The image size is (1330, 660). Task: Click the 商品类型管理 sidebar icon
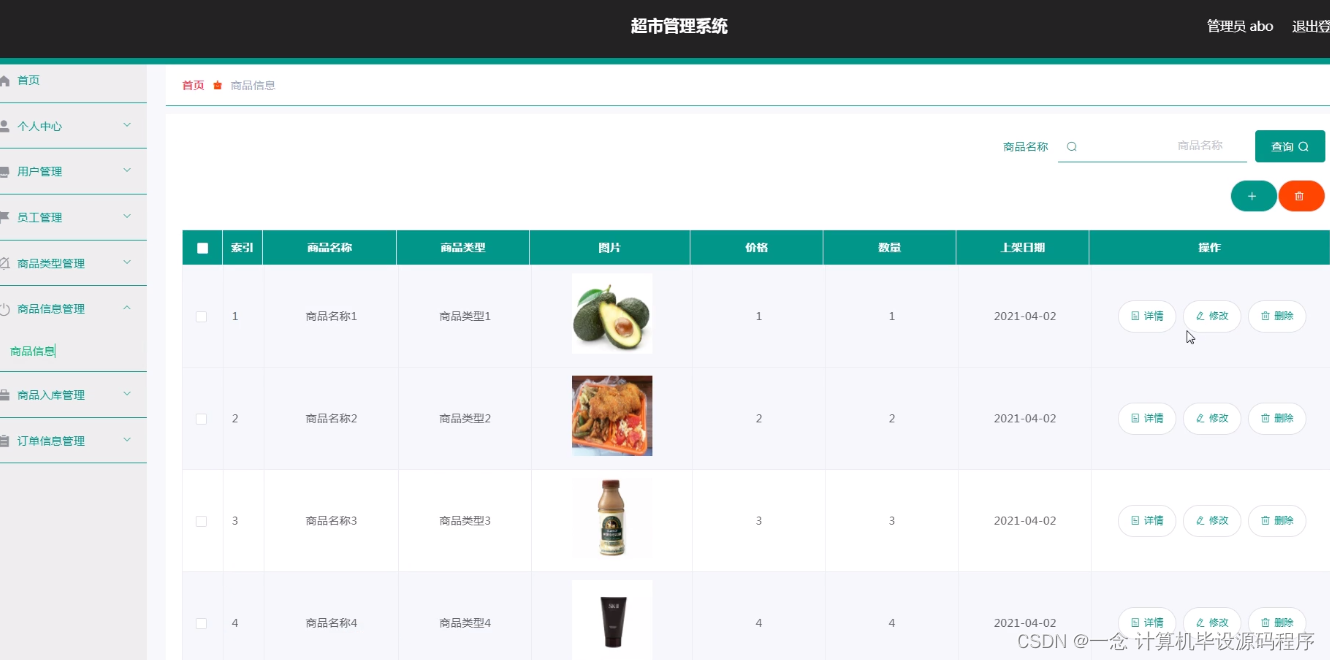coord(8,263)
